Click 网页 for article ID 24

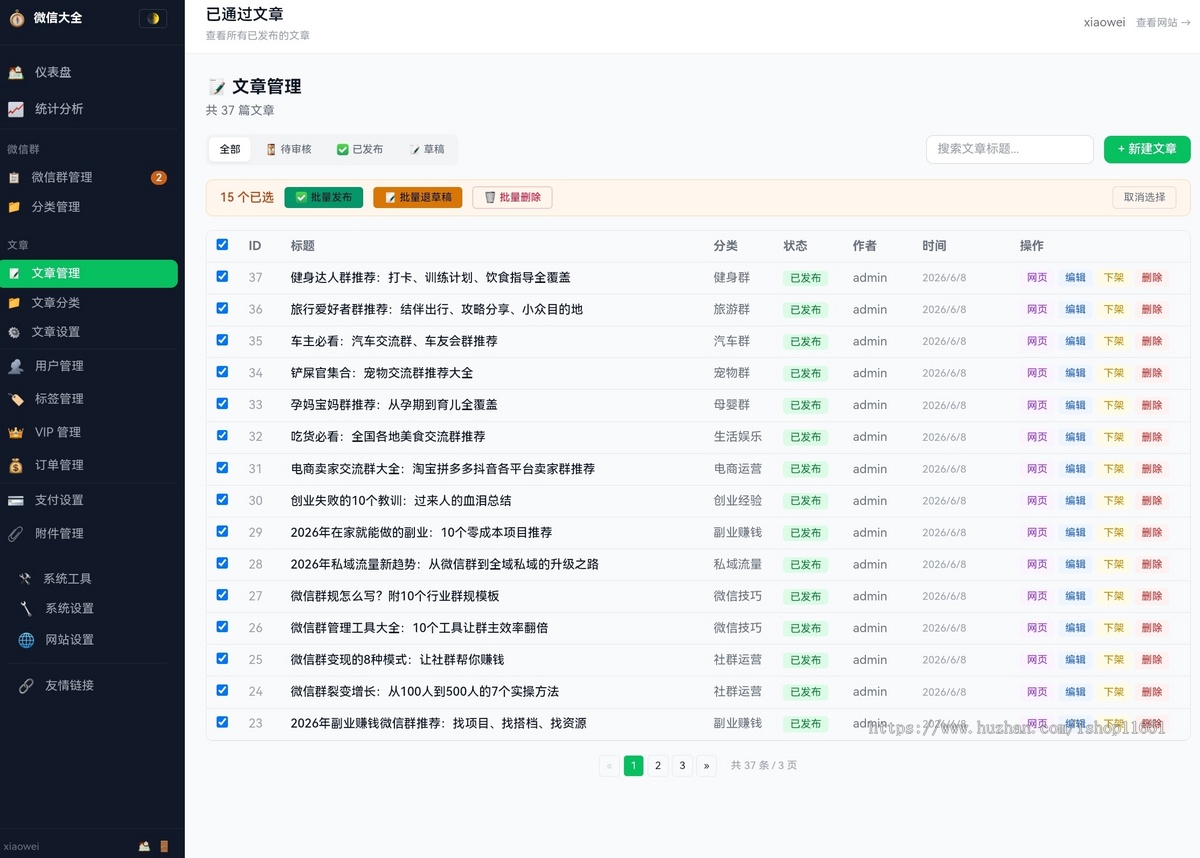[x=1037, y=692]
